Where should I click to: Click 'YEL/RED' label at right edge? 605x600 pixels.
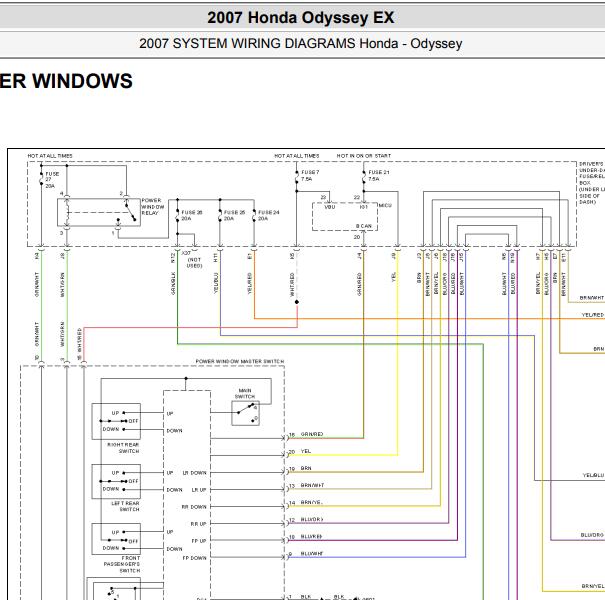593,315
